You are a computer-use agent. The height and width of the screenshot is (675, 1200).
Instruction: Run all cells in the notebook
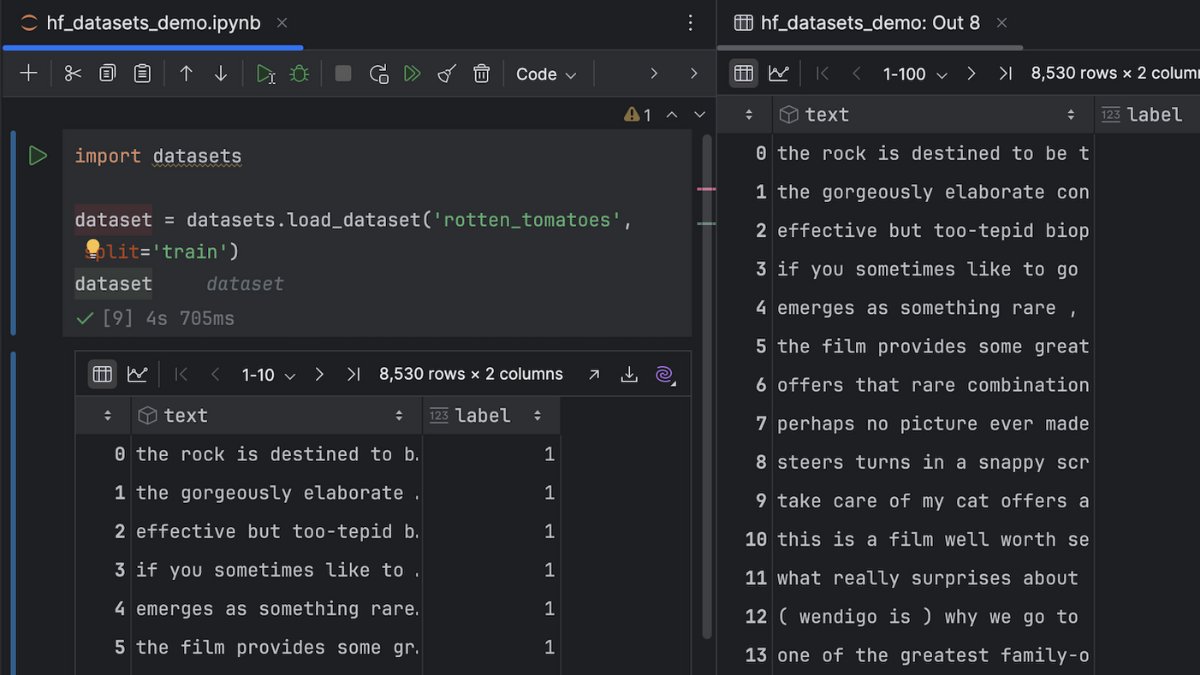(x=413, y=73)
